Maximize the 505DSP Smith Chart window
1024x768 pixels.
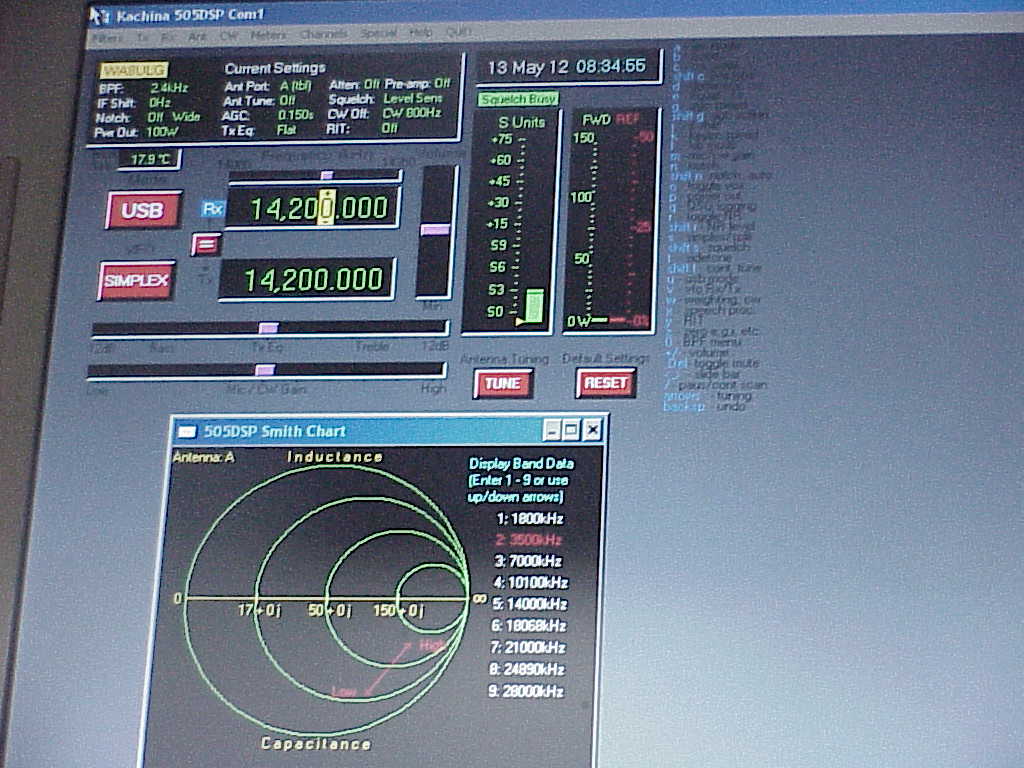coord(571,430)
